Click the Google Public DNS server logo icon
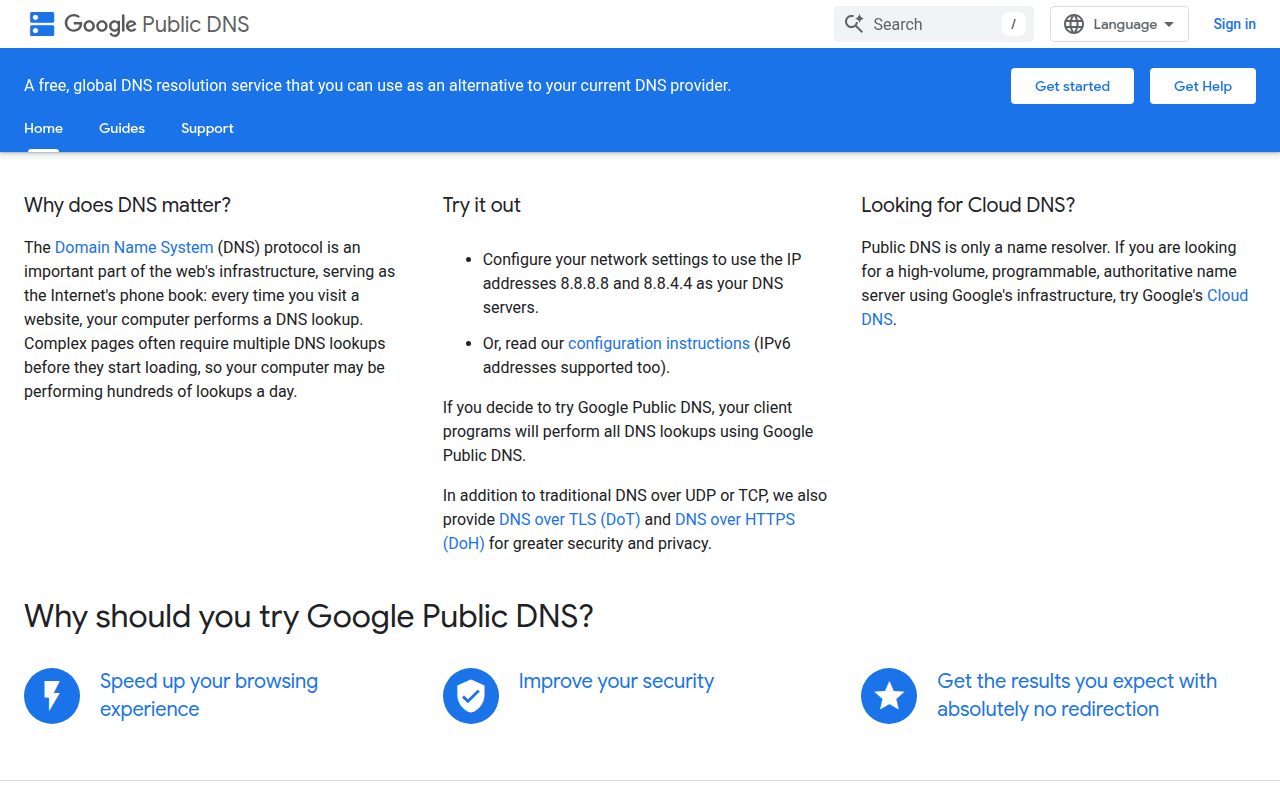 (x=42, y=24)
